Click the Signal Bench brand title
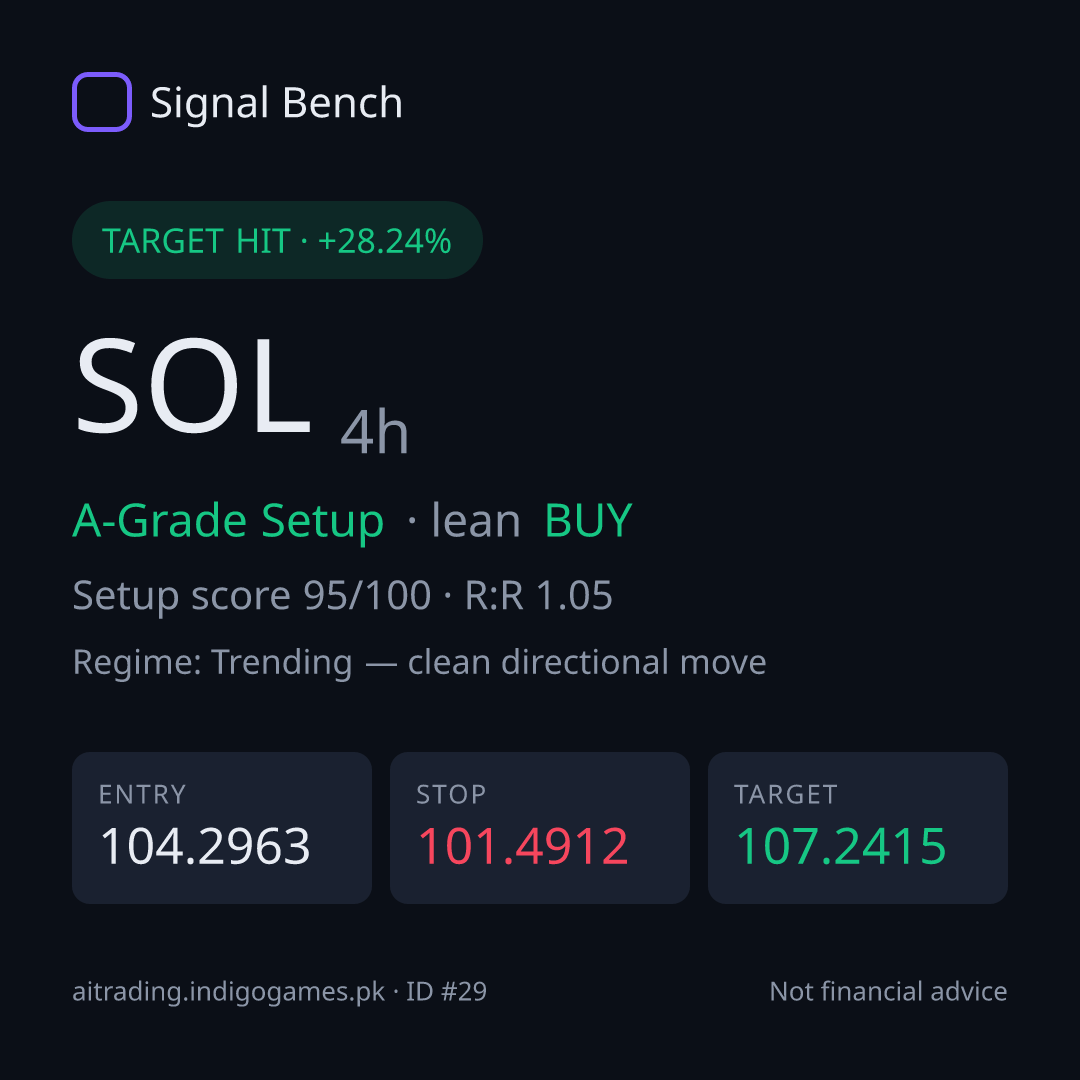Viewport: 1080px width, 1080px height. tap(276, 103)
